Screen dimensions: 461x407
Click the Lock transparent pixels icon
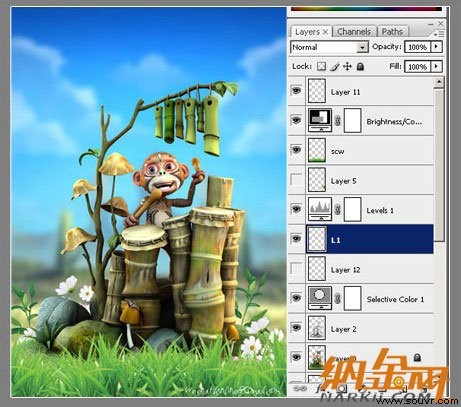pos(321,66)
